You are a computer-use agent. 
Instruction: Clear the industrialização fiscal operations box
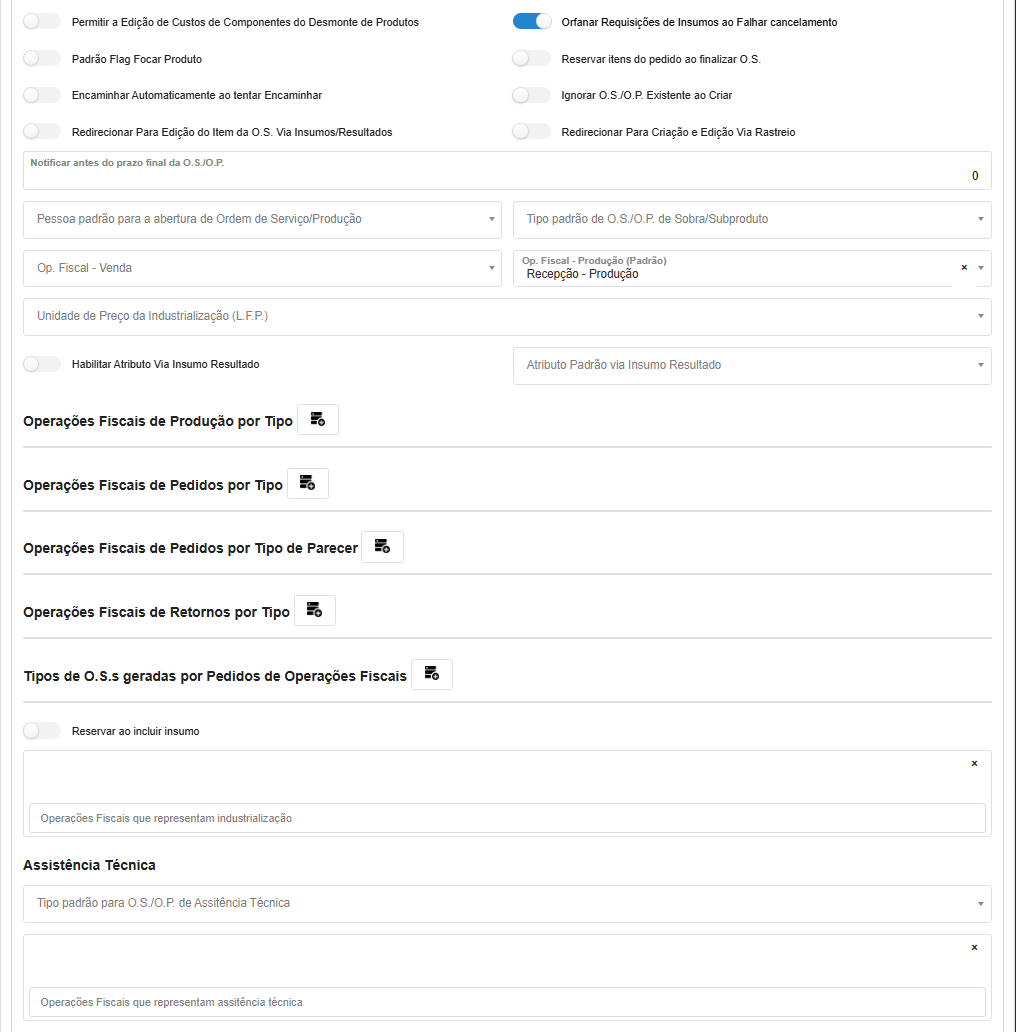coord(974,764)
